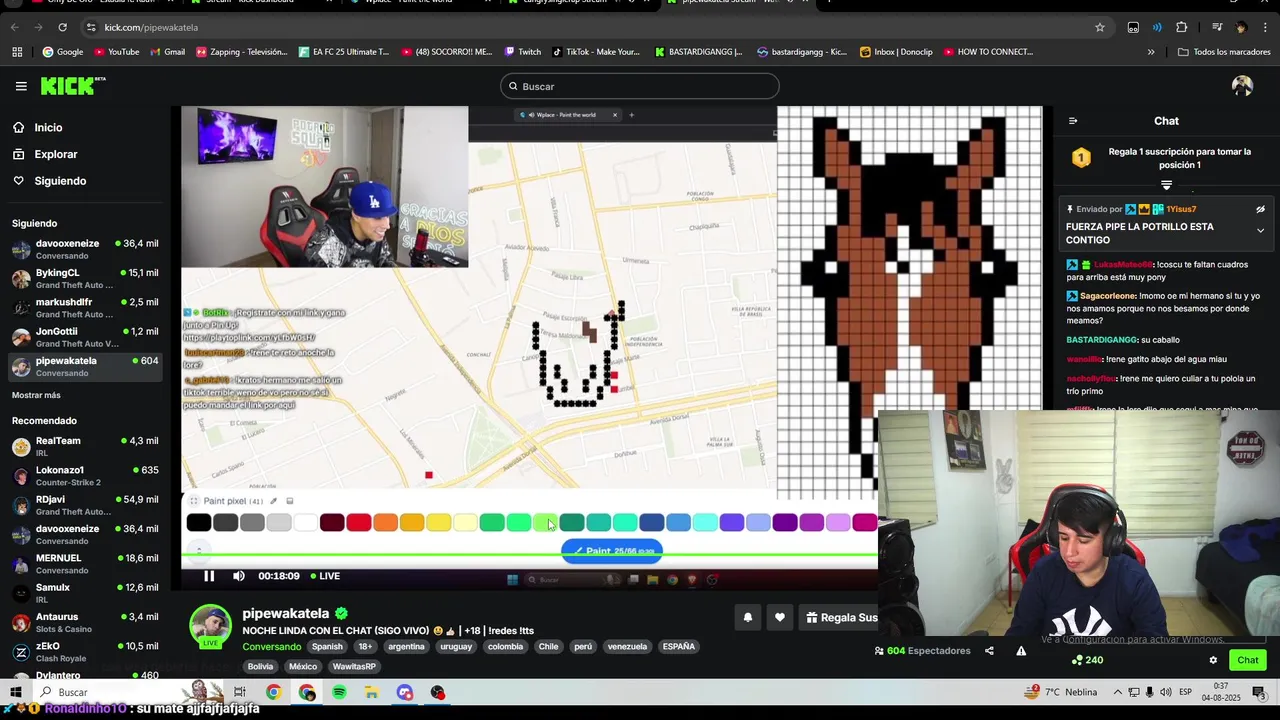This screenshot has width=1280, height=720.
Task: Select the black color swatch
Action: (x=199, y=522)
